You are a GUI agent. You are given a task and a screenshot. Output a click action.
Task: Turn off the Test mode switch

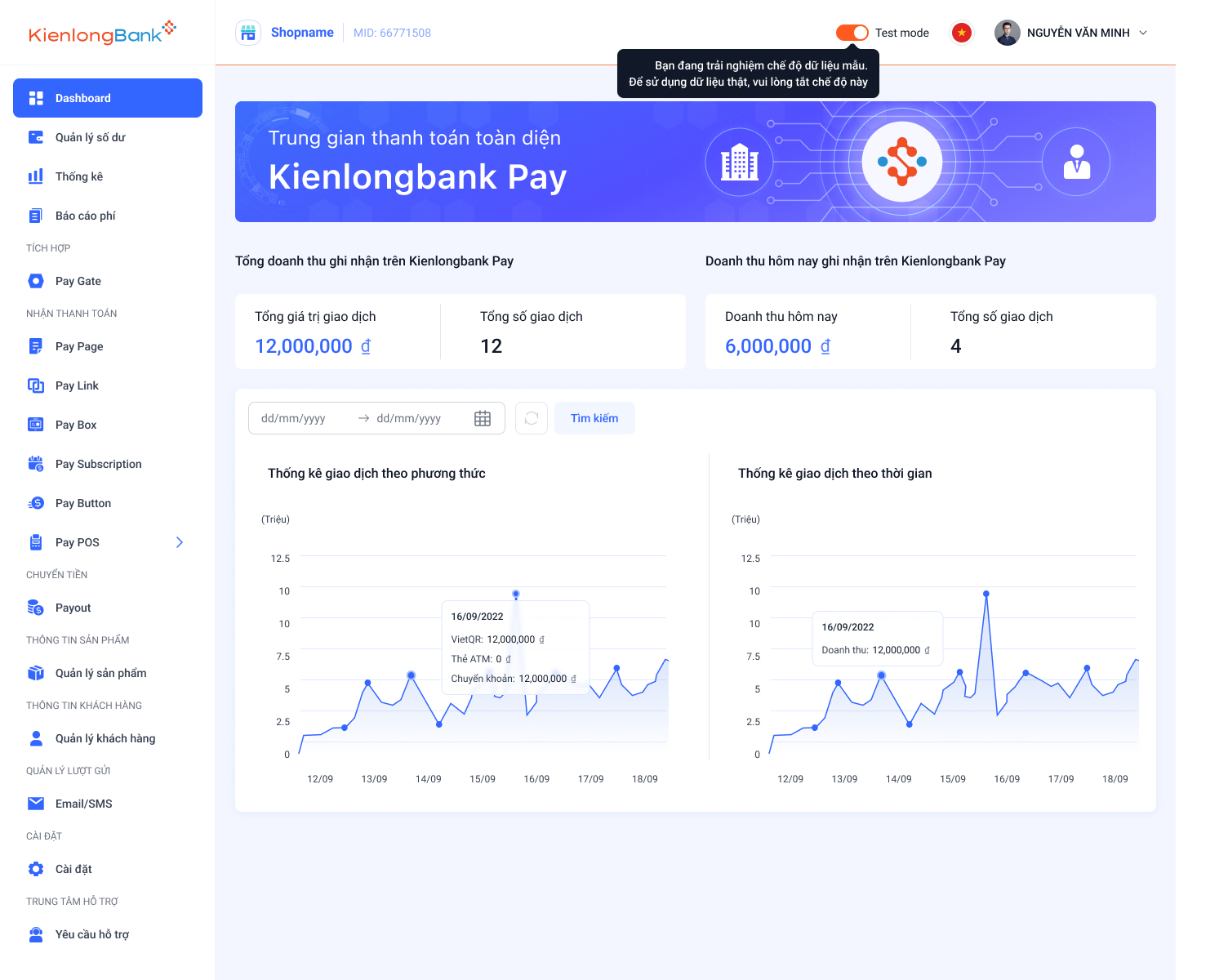pos(852,33)
